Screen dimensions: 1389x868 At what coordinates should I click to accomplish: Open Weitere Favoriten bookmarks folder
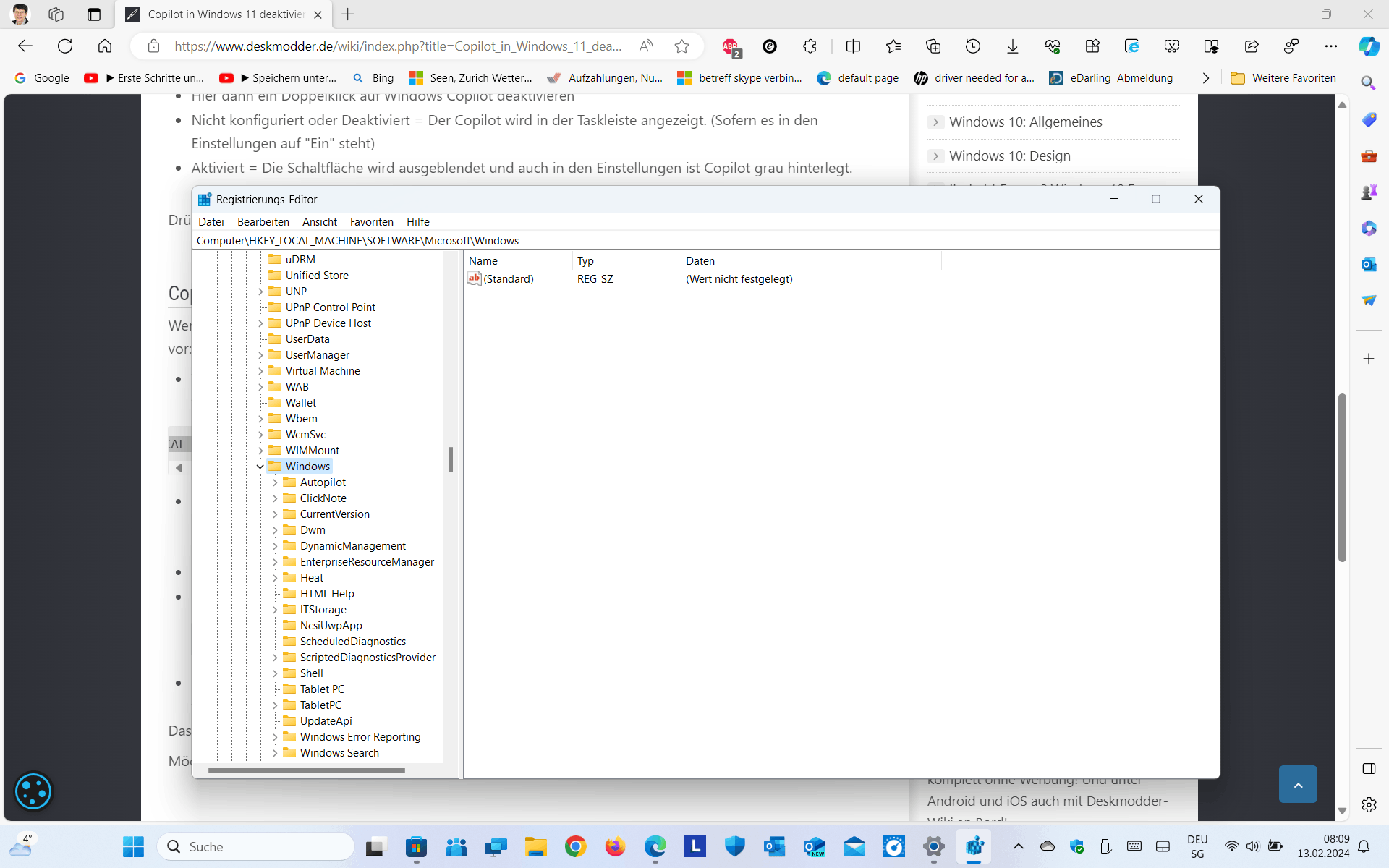pos(1283,78)
